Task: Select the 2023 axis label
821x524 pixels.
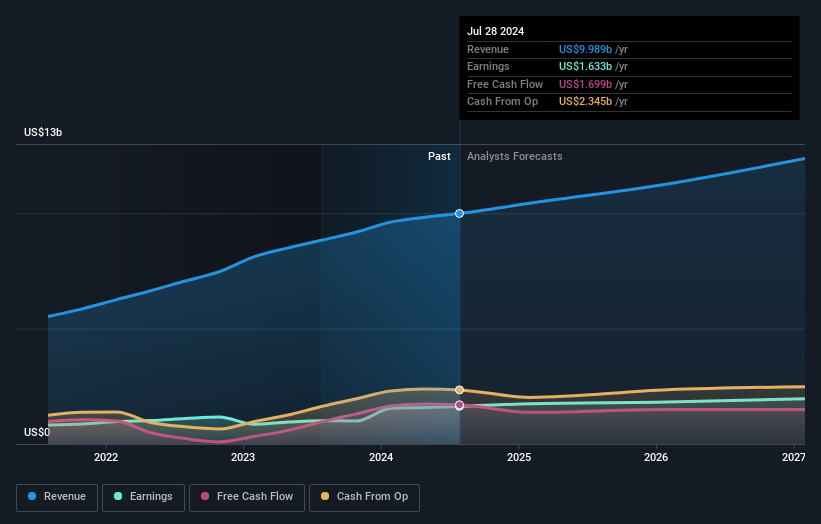Action: [243, 458]
